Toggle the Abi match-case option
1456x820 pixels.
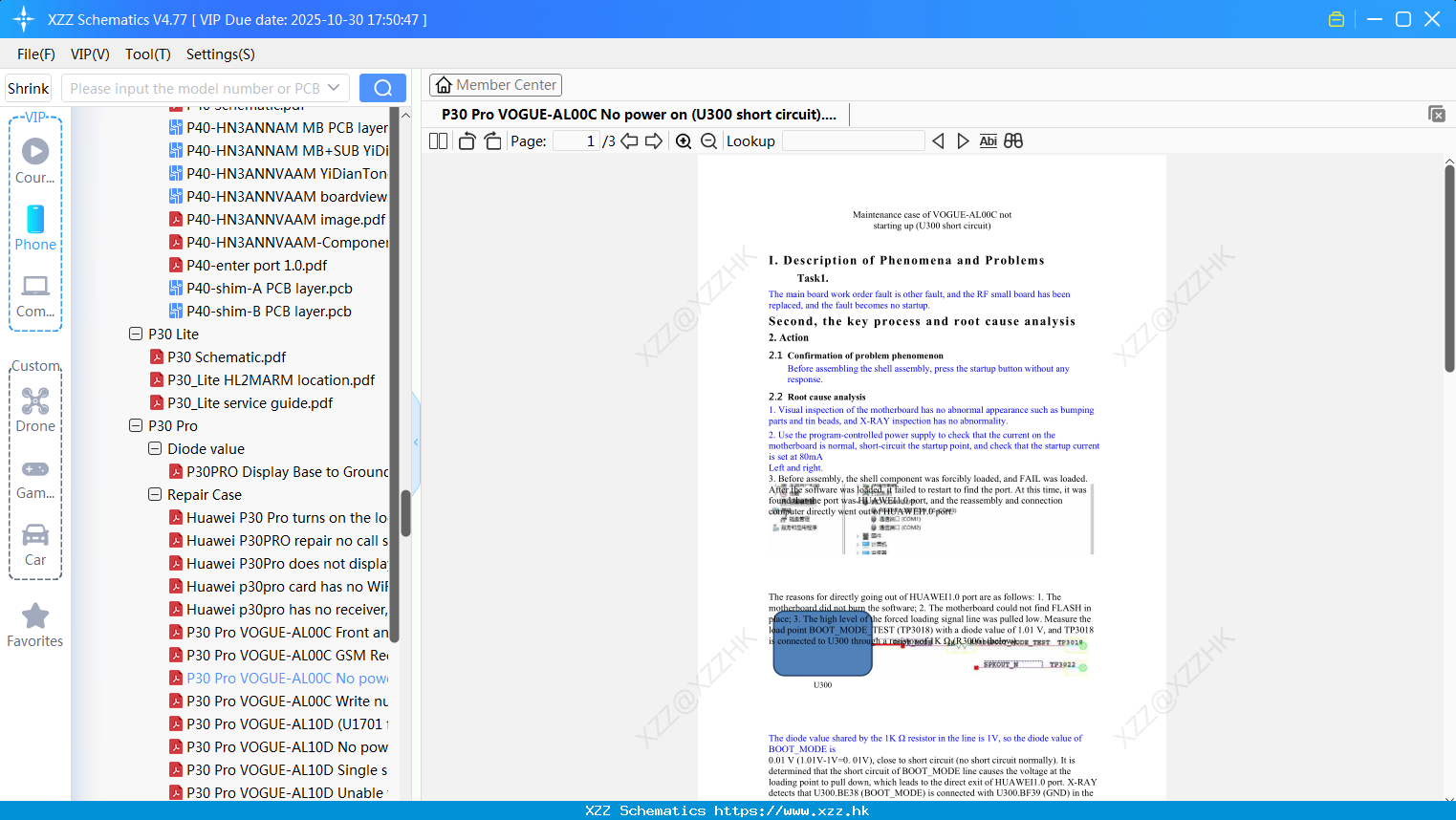coord(989,141)
